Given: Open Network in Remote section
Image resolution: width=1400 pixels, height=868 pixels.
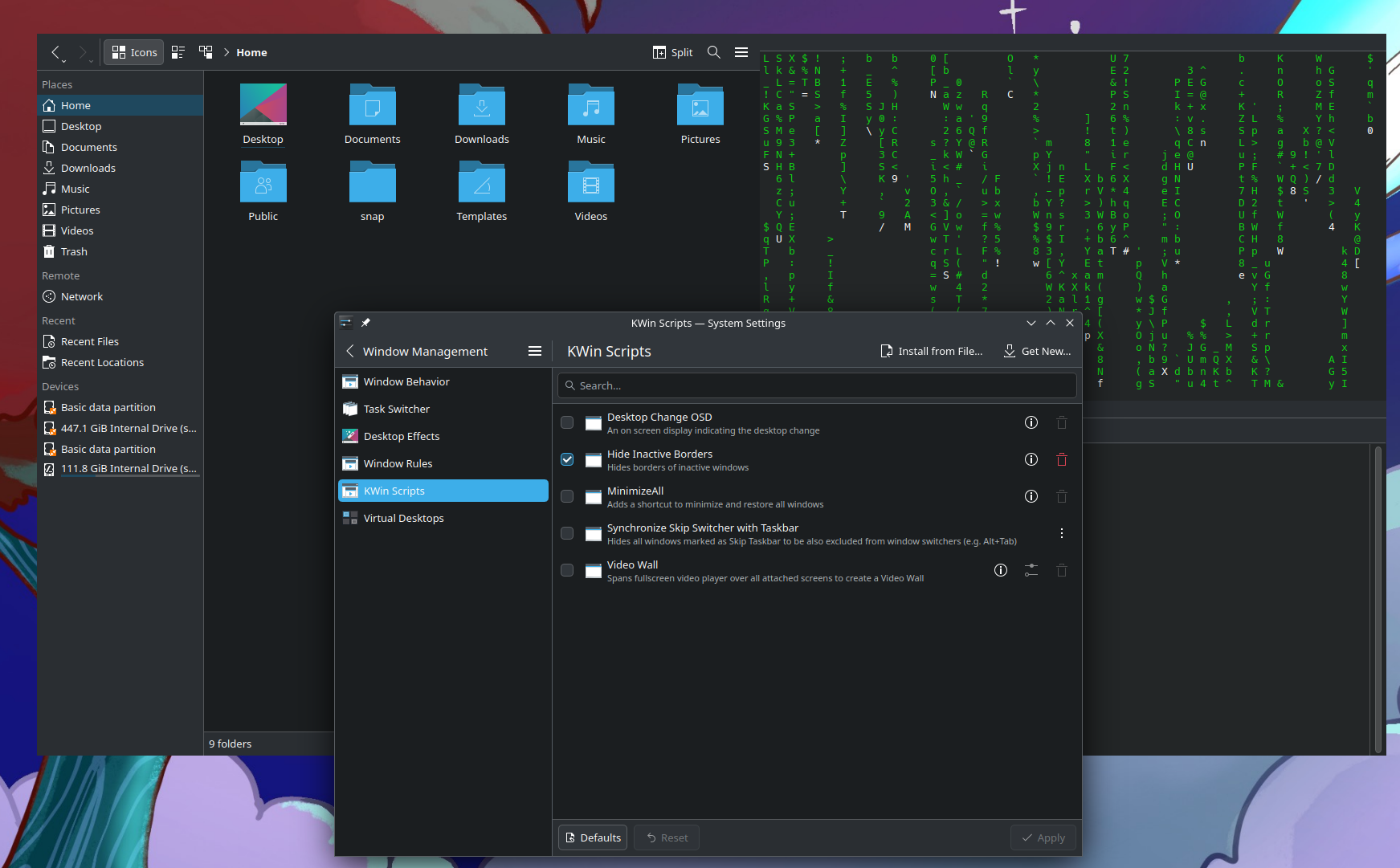Looking at the screenshot, I should pos(120,296).
